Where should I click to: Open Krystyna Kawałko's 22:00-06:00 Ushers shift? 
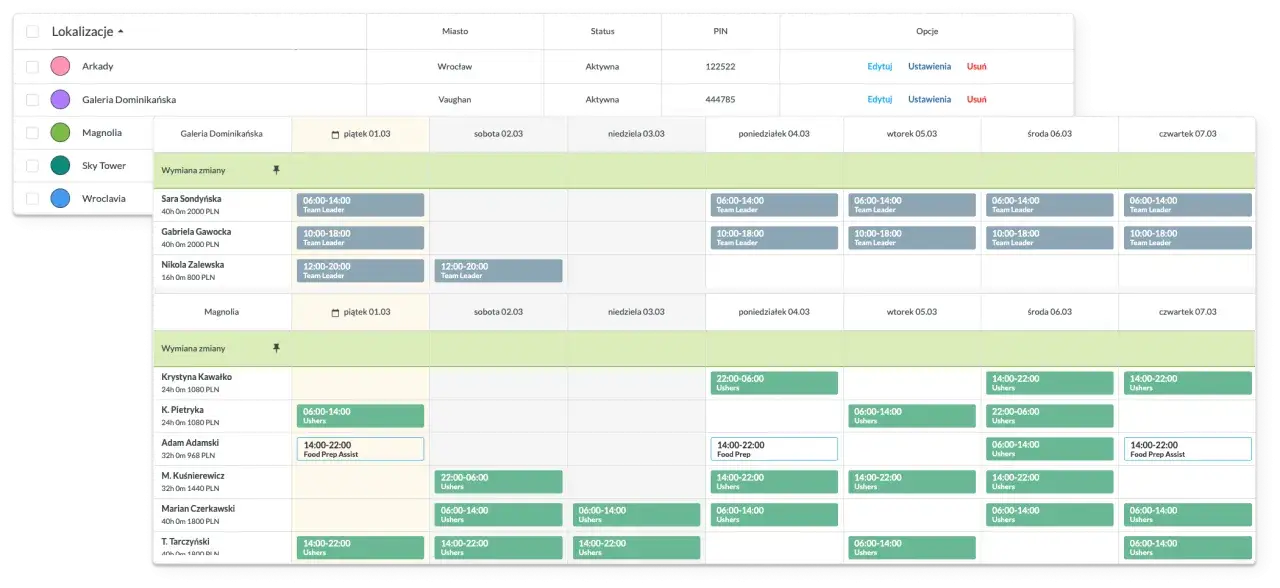[774, 383]
